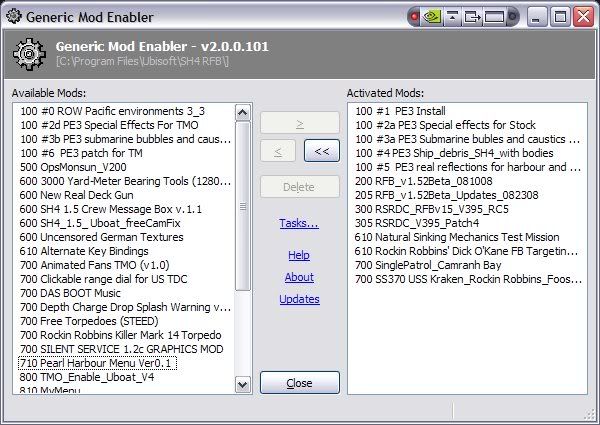This screenshot has width=600, height=425.
Task: Click the disable all '<<' button
Action: click(321, 151)
